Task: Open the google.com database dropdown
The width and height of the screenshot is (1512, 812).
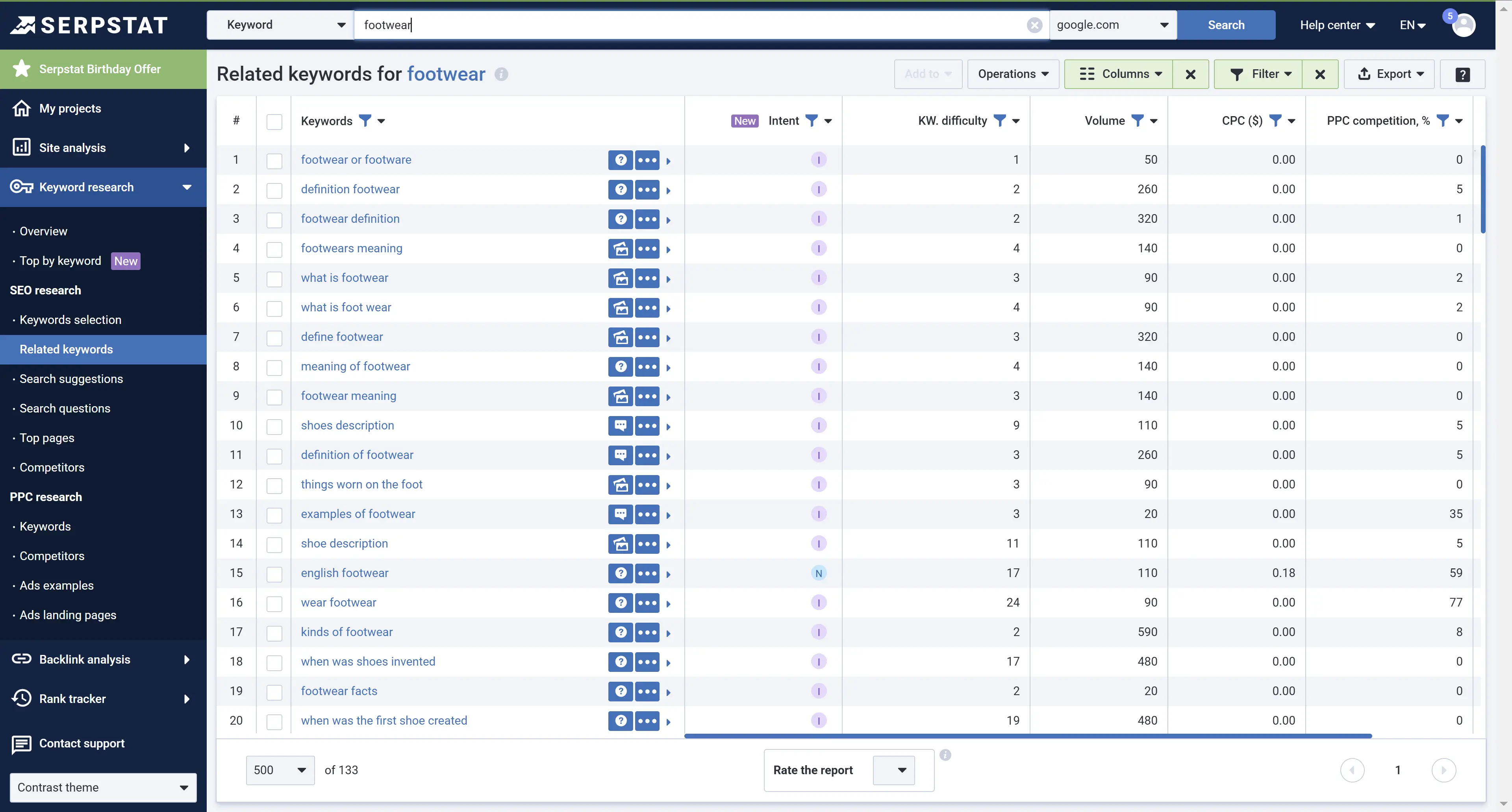Action: (x=1112, y=25)
